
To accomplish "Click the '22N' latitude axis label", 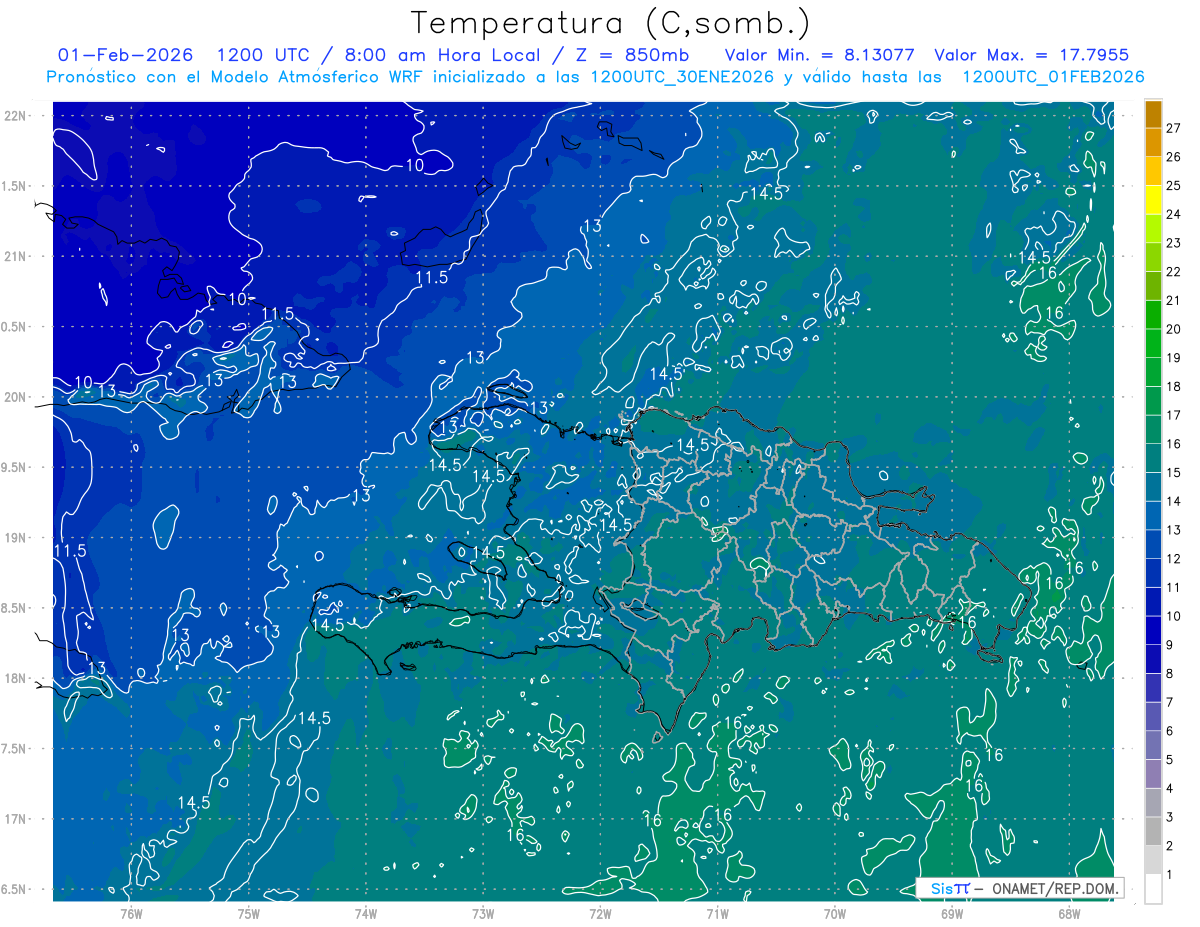I will (x=16, y=116).
